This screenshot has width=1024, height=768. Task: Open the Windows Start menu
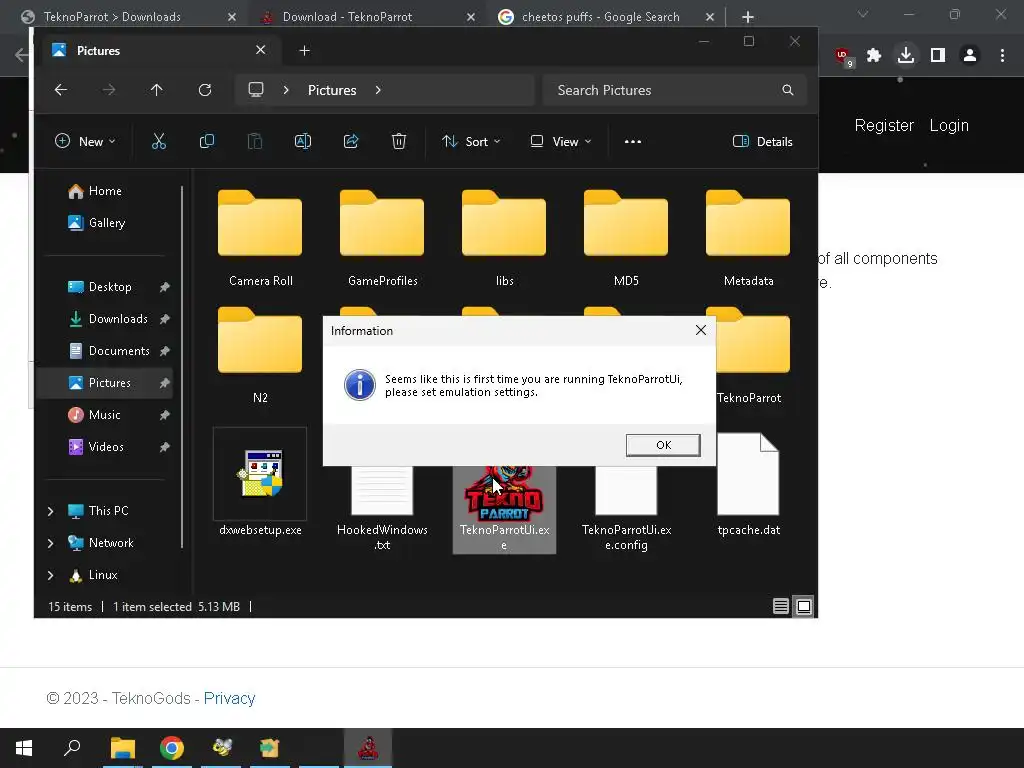coord(24,748)
